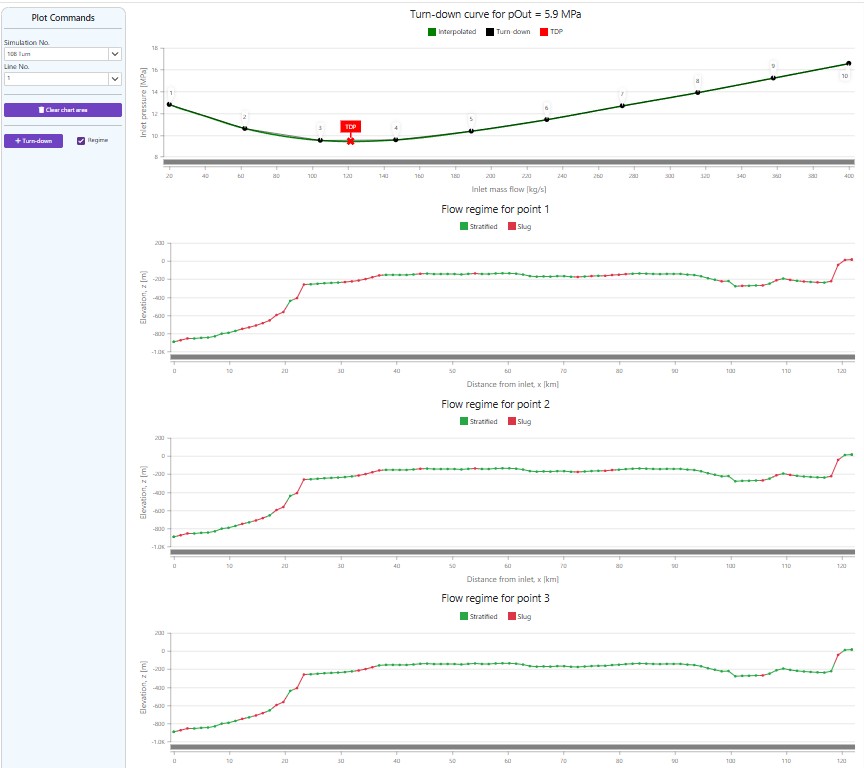Viewport: 864px width, 768px height.
Task: Click the point 1 regime chart range slider
Action: [x=513, y=358]
